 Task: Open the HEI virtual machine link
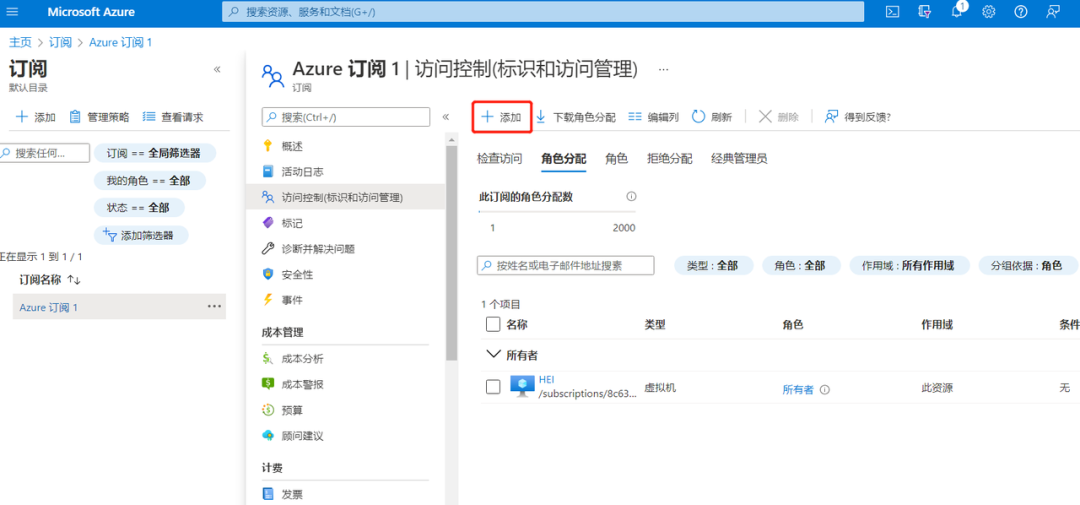pos(546,379)
